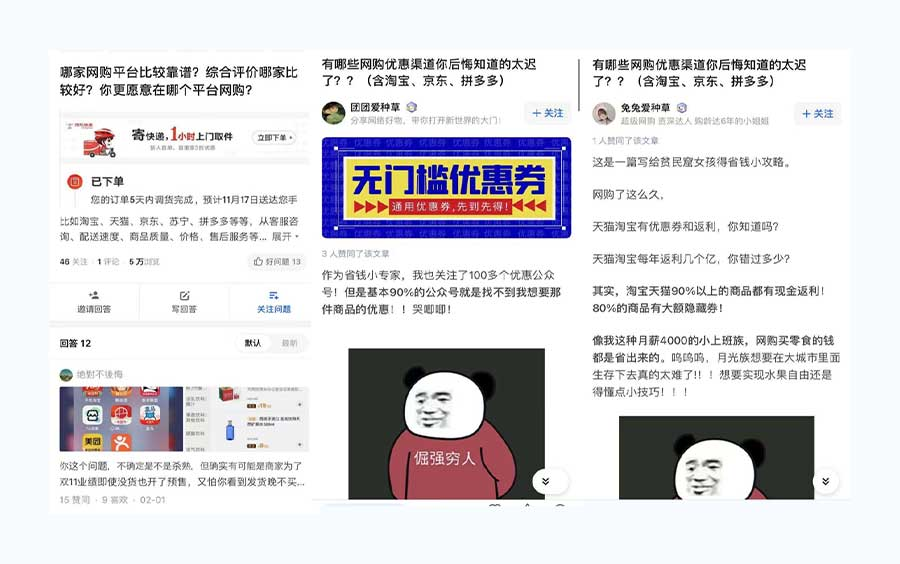Click 立即下单 button in the ad banner
Image resolution: width=900 pixels, height=564 pixels.
274,138
